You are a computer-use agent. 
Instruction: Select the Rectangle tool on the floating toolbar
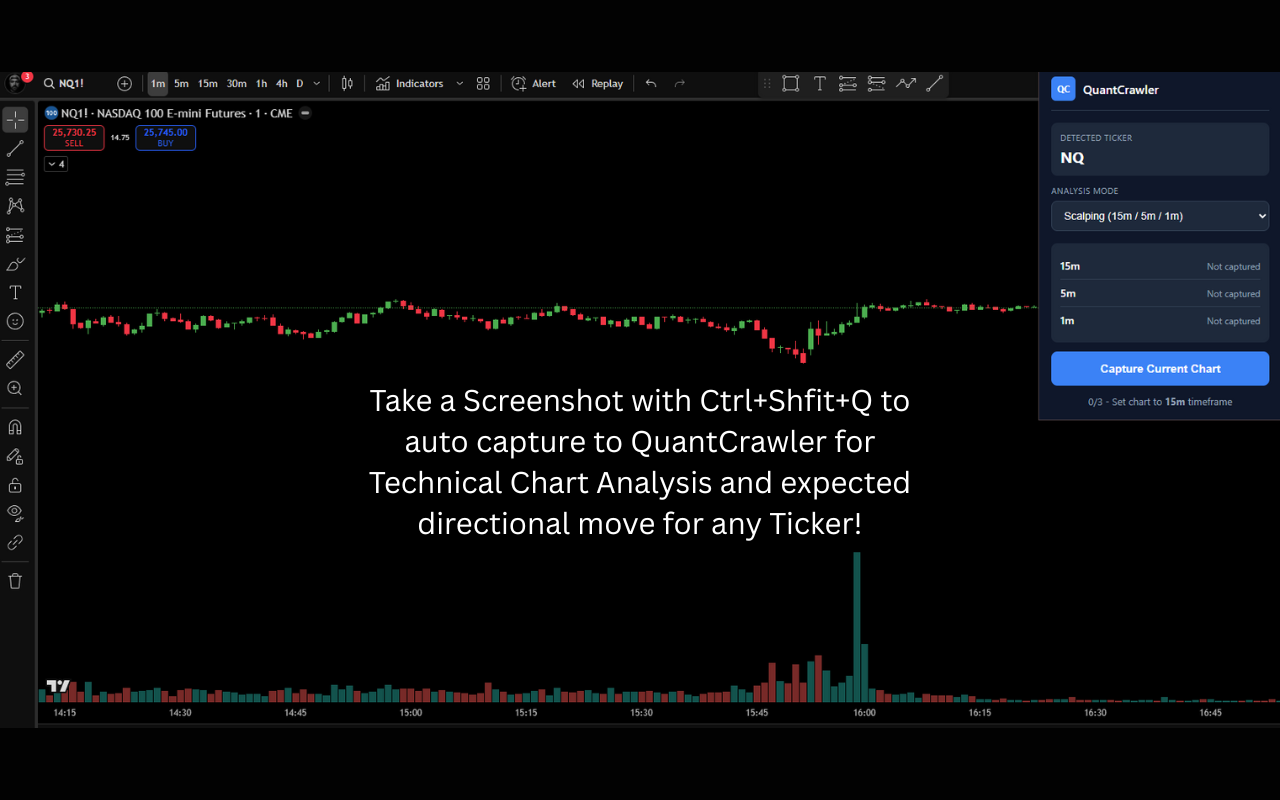point(790,84)
